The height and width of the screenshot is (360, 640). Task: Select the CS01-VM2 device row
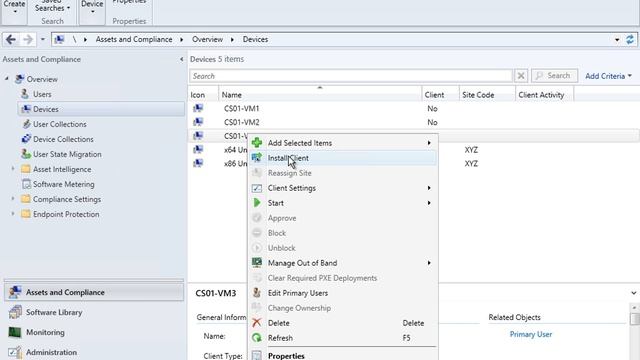(x=413, y=122)
